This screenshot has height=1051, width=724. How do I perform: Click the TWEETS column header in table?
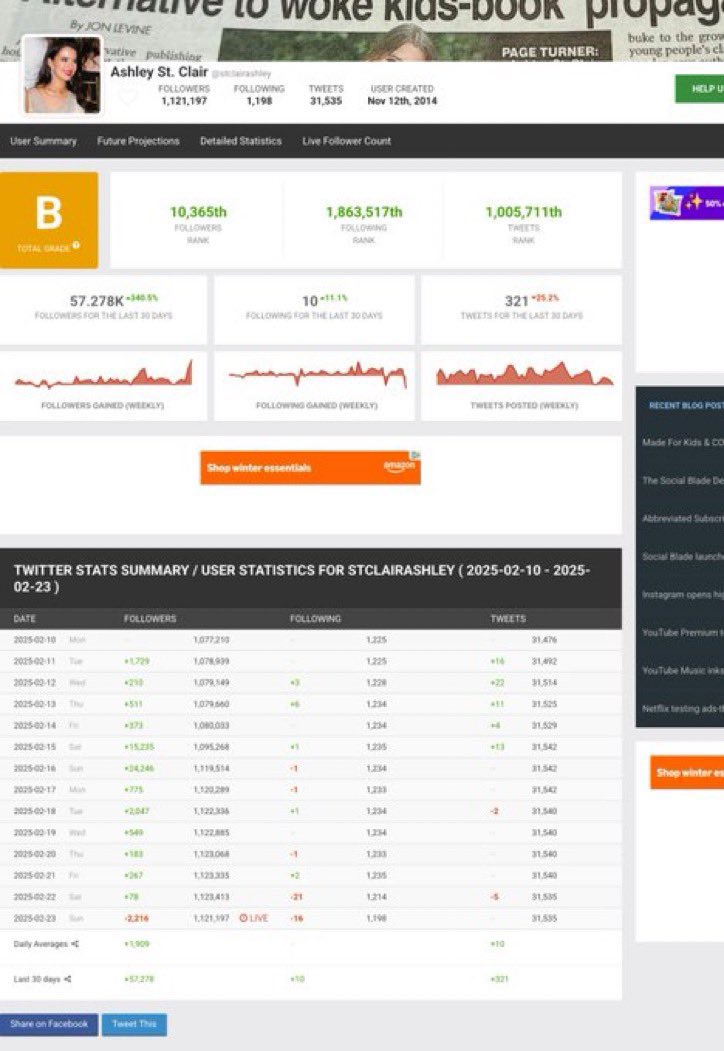(x=508, y=619)
